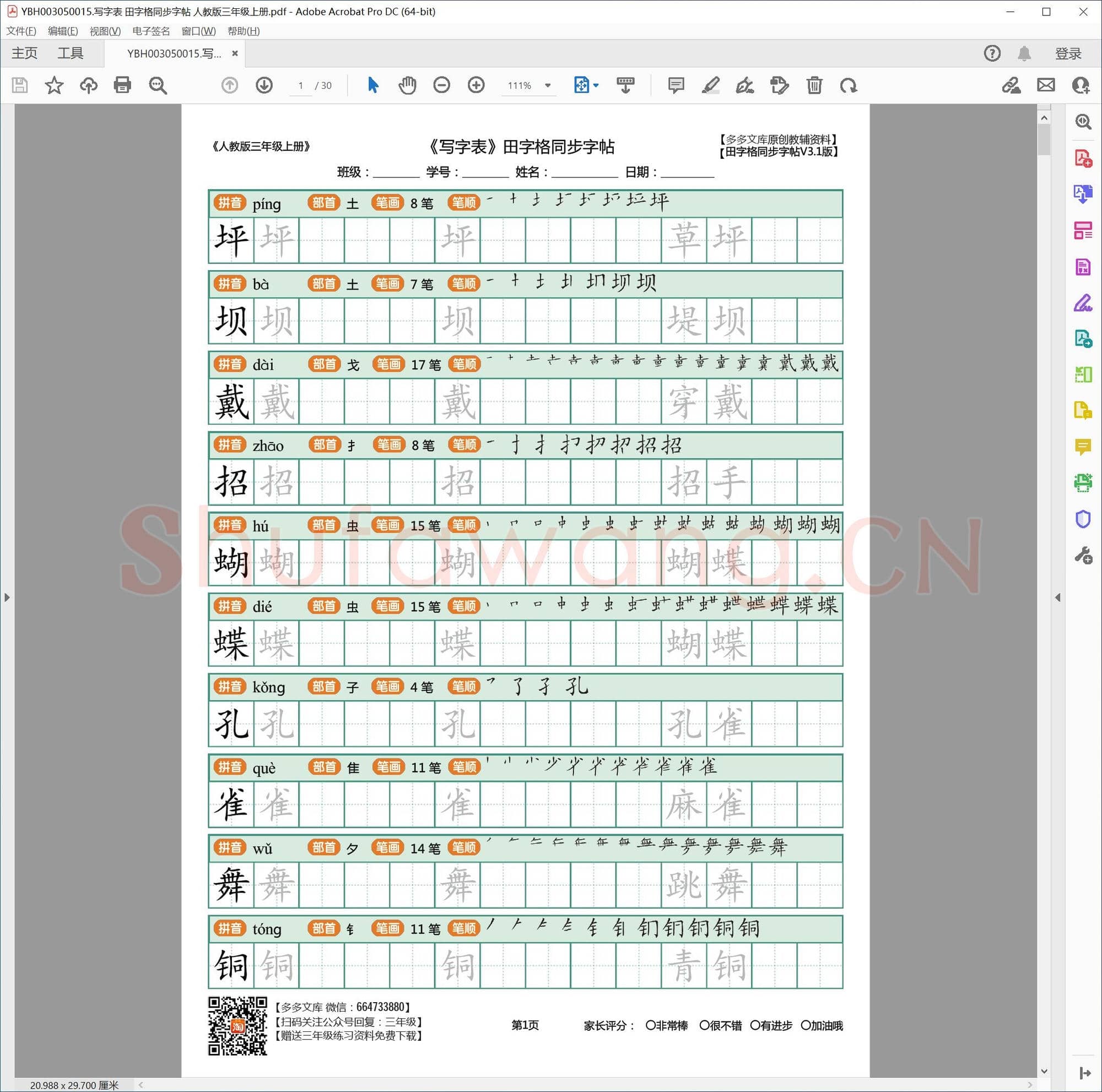Image resolution: width=1102 pixels, height=1092 pixels.
Task: Delete the current page with trash icon
Action: click(x=814, y=85)
